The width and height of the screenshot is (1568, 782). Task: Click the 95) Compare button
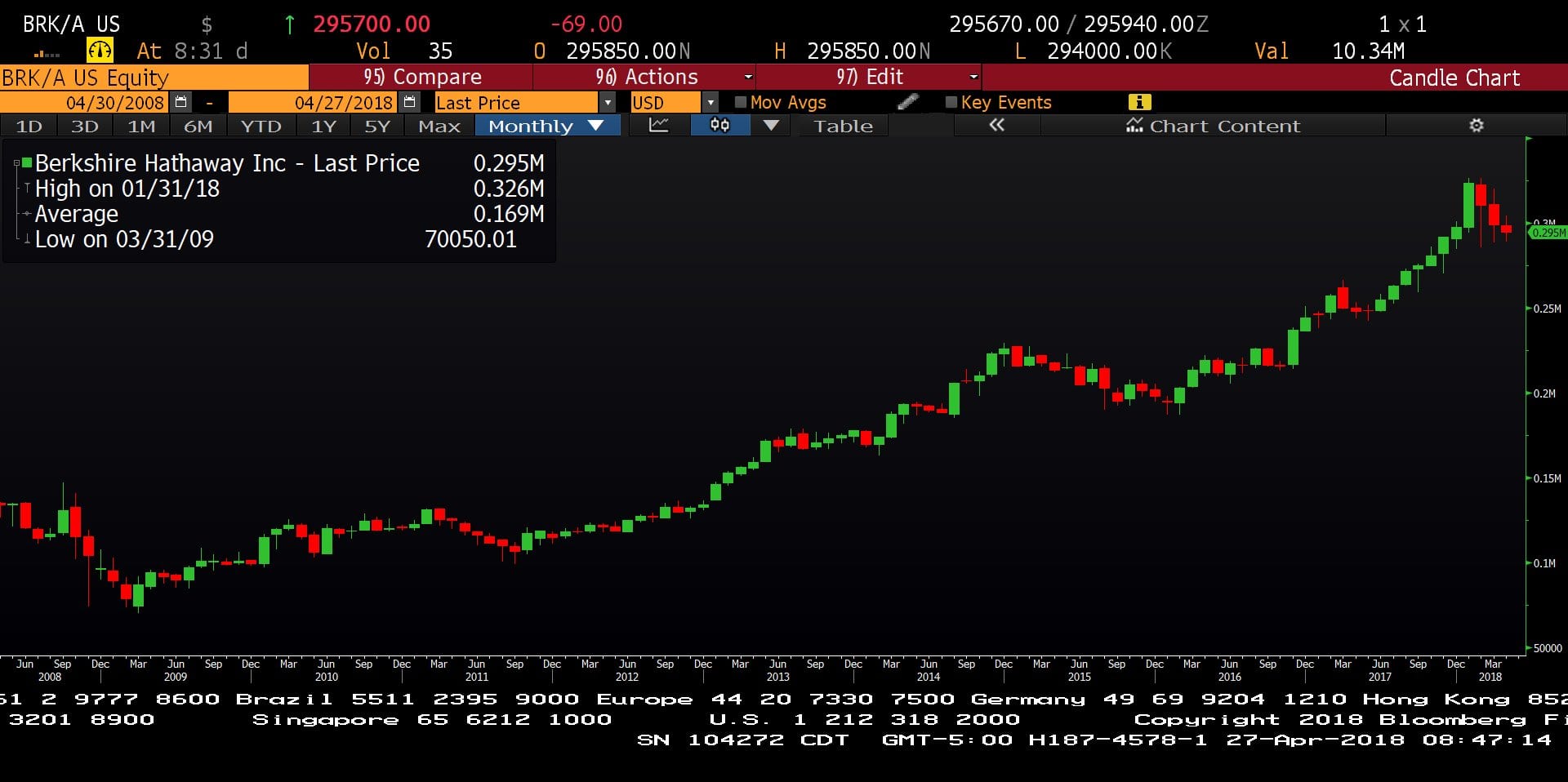pos(421,77)
